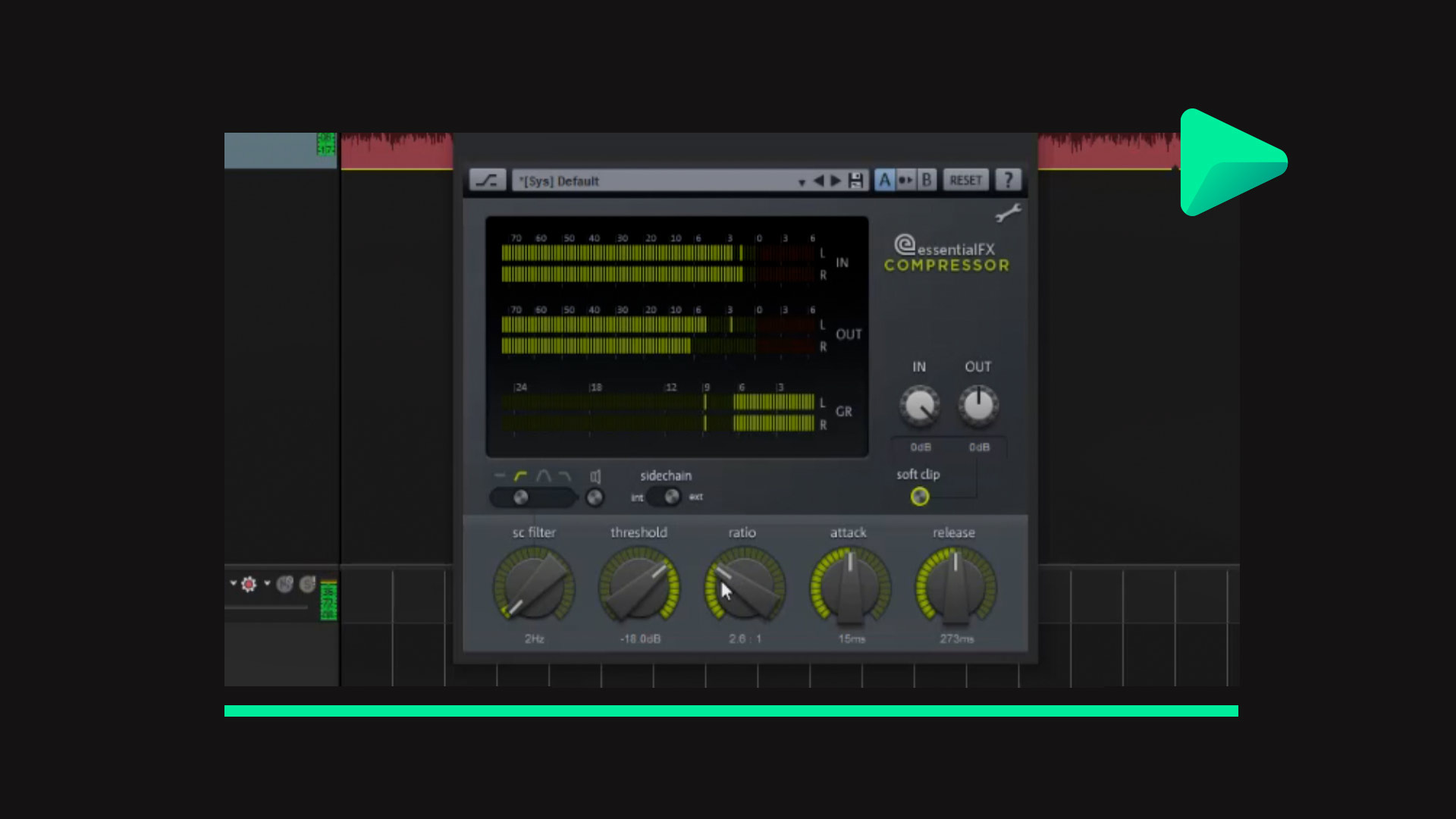Image resolution: width=1456 pixels, height=819 pixels.
Task: Click the 273ms release value
Action: [x=957, y=639]
